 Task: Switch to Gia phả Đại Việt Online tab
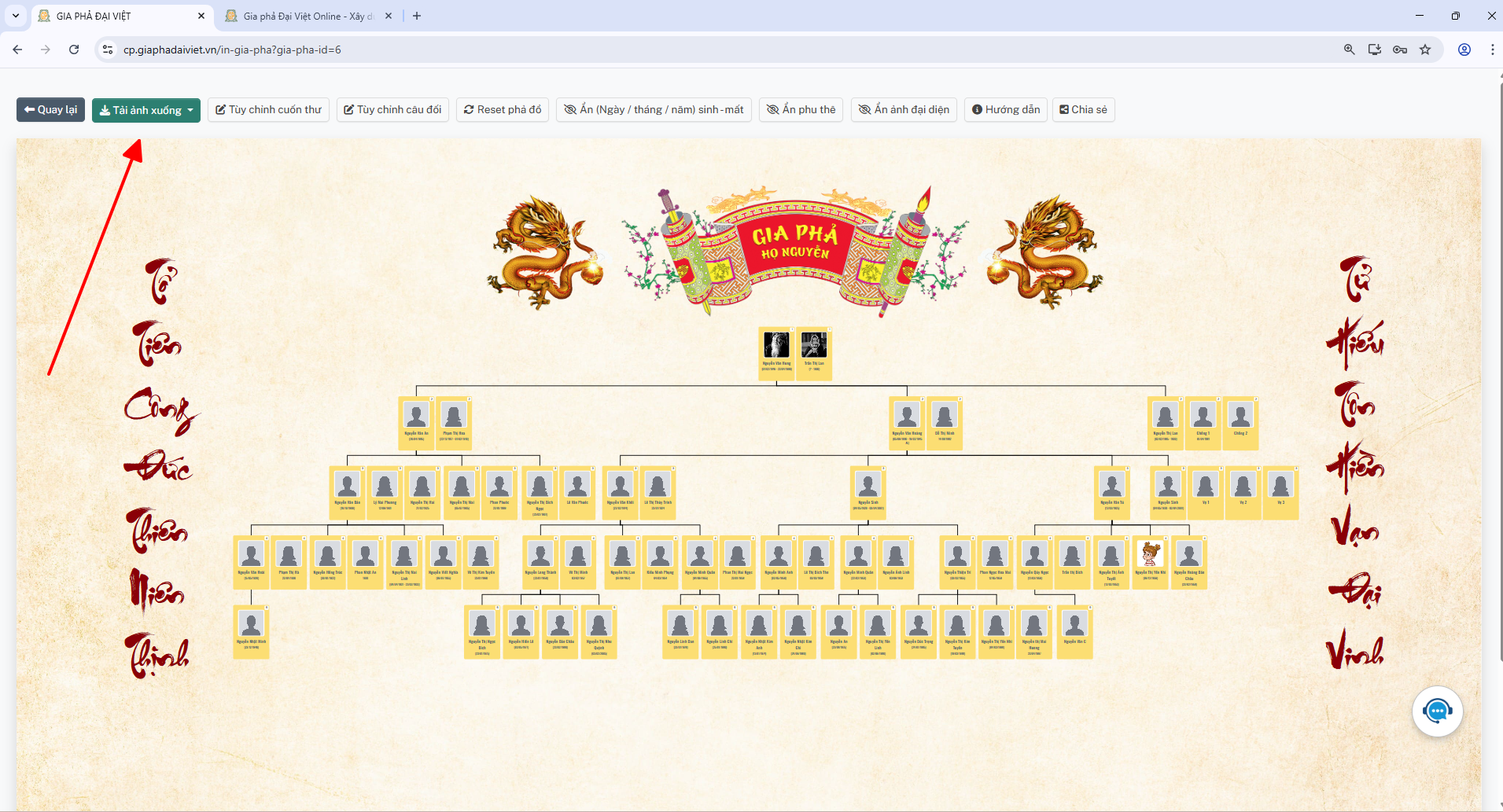[303, 17]
